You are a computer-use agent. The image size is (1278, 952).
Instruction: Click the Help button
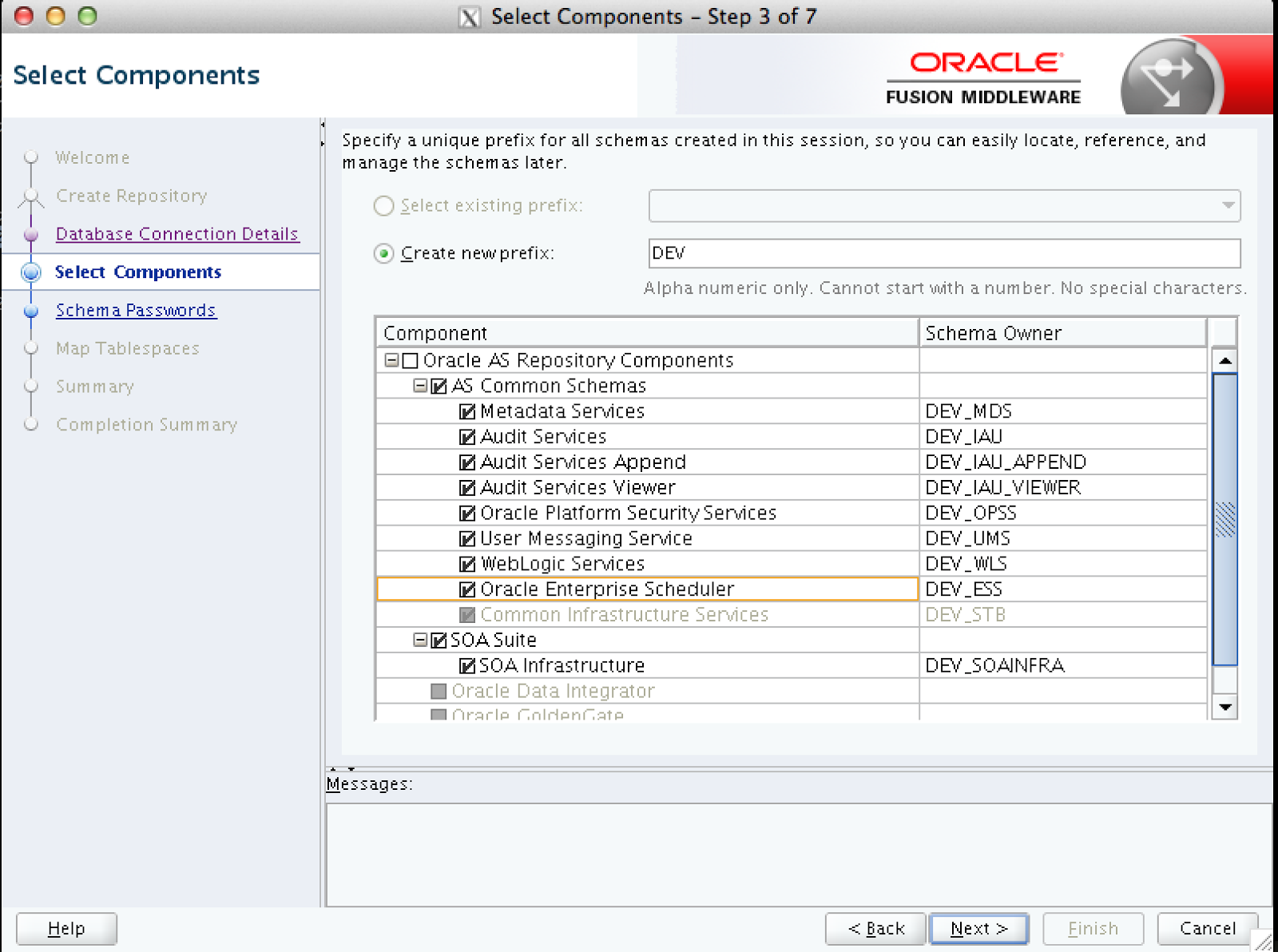click(x=66, y=929)
